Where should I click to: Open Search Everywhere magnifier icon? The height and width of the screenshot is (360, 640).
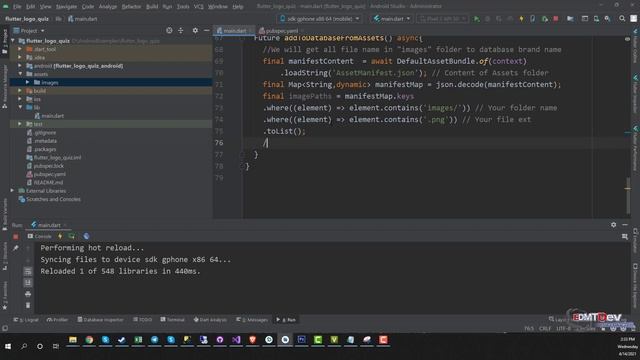coord(622,19)
